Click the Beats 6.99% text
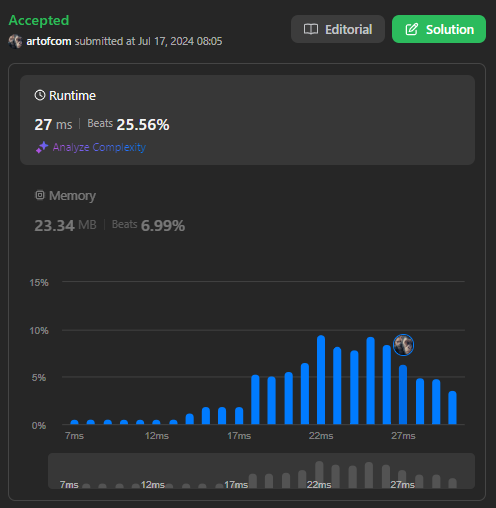The height and width of the screenshot is (508, 496). point(148,225)
